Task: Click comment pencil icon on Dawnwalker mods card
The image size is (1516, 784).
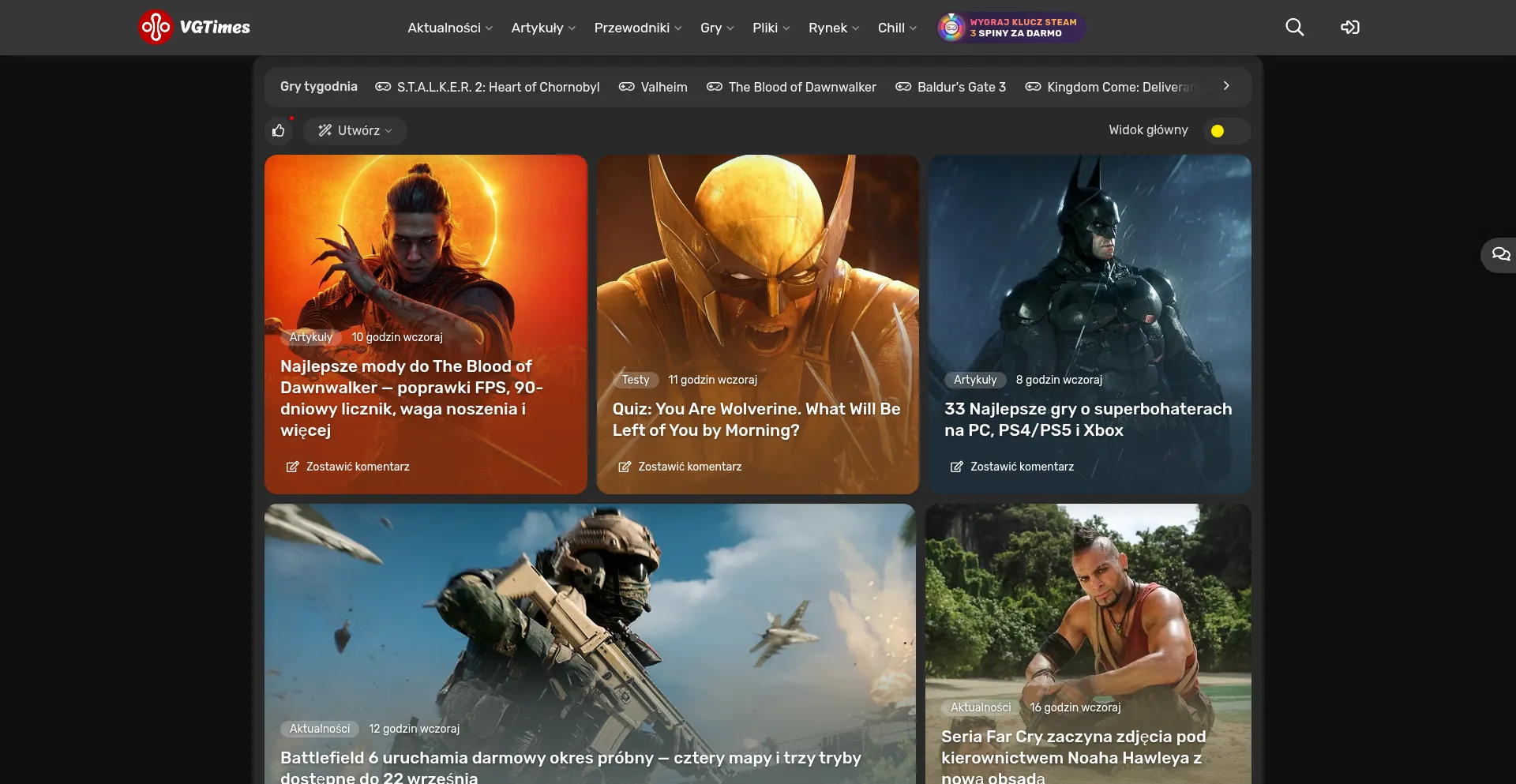Action: 292,467
